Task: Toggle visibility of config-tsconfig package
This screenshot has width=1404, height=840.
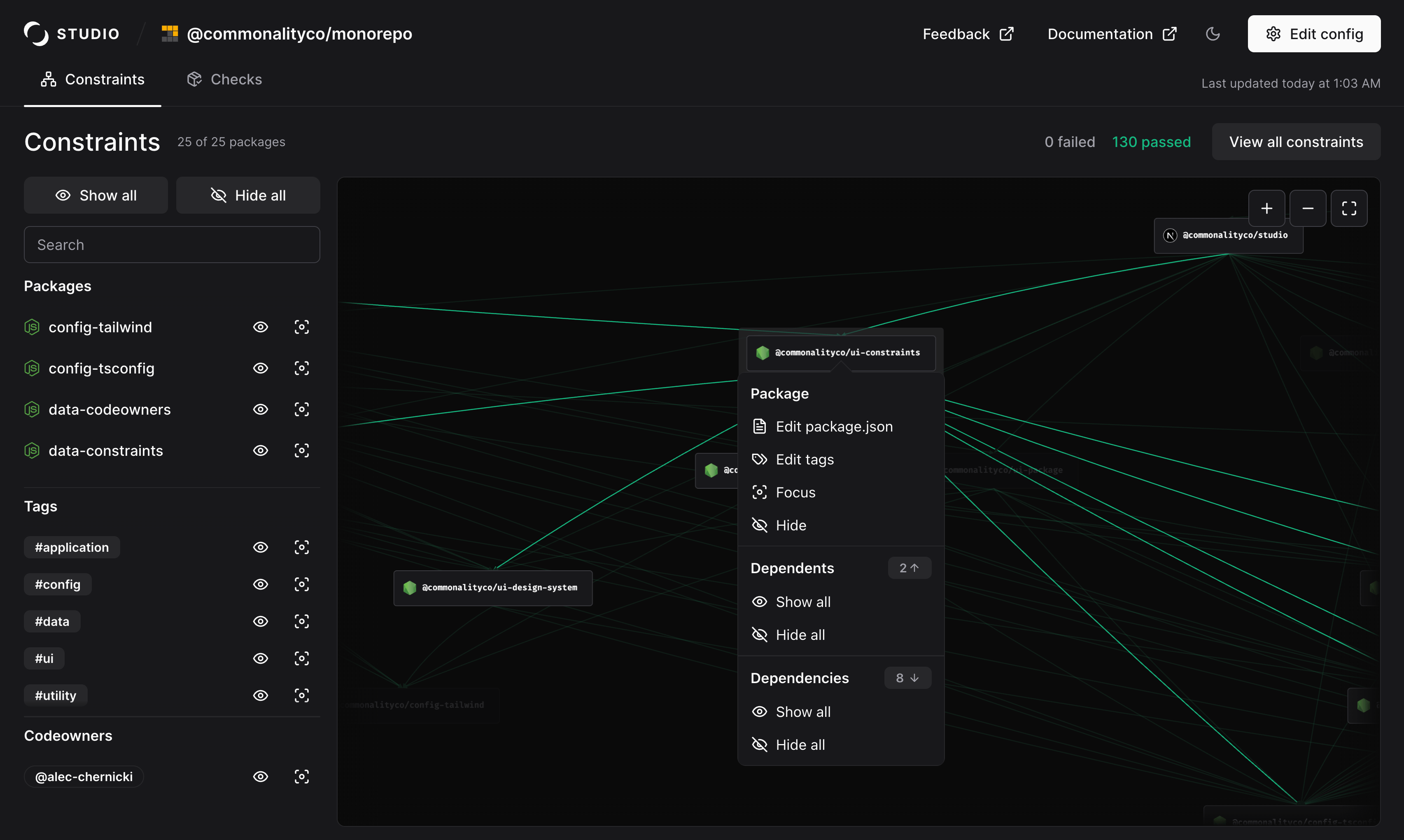Action: coord(260,368)
